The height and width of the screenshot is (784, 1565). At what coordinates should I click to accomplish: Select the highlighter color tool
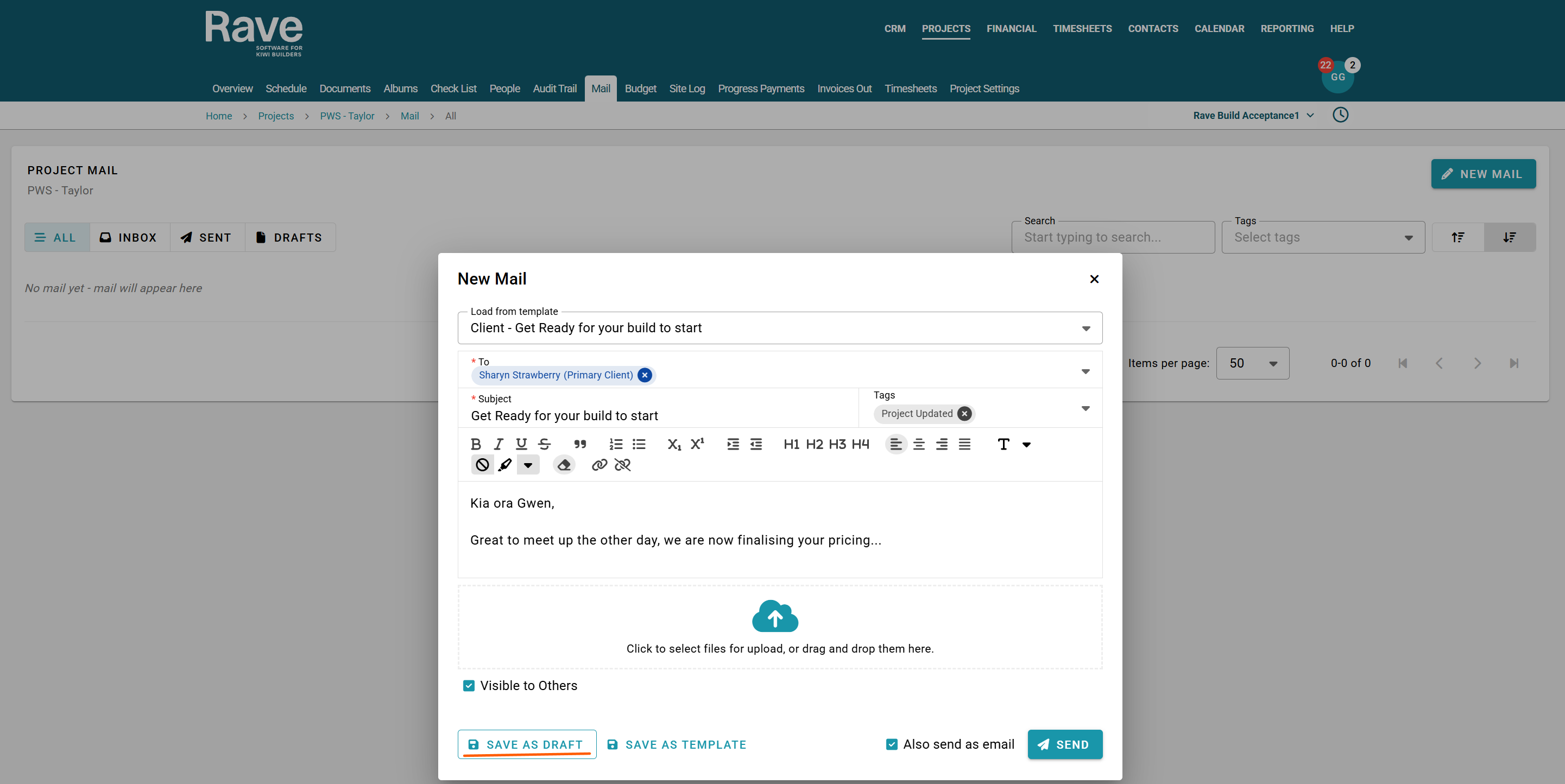coord(505,465)
